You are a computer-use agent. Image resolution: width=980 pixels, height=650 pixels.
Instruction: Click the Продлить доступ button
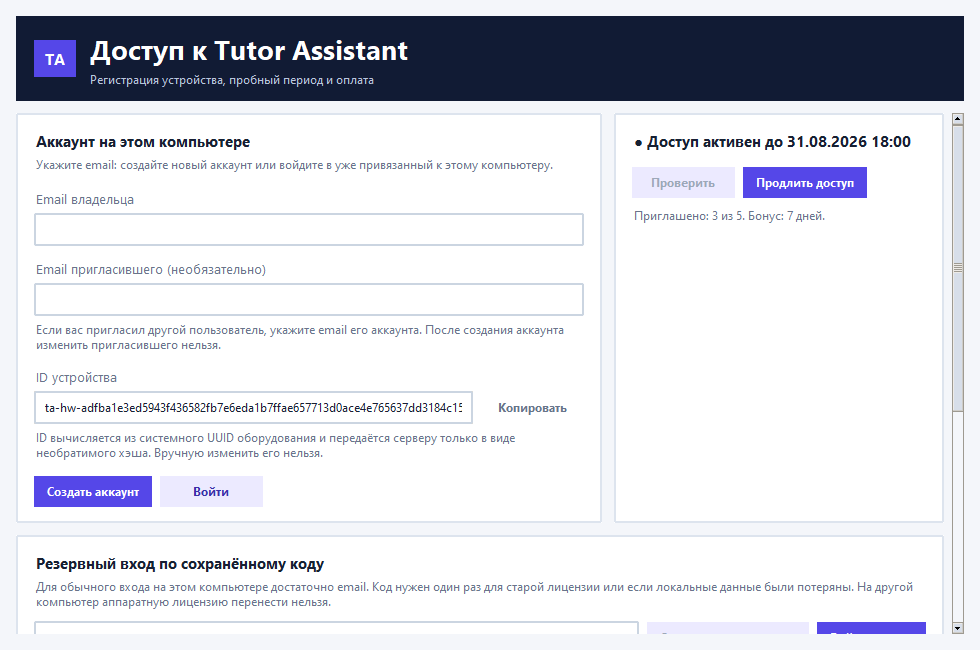(x=805, y=183)
